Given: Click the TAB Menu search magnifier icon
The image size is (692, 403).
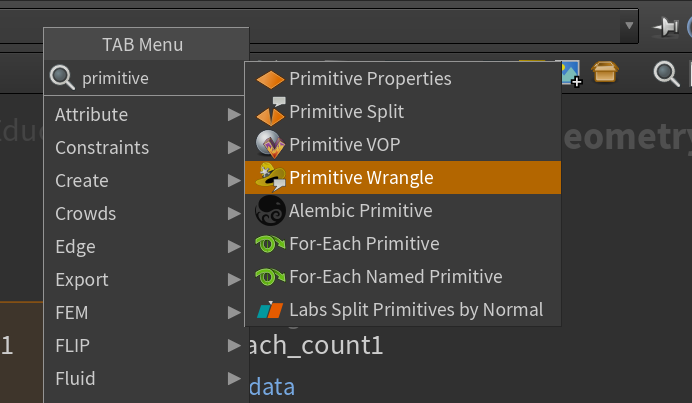Looking at the screenshot, I should tap(62, 78).
